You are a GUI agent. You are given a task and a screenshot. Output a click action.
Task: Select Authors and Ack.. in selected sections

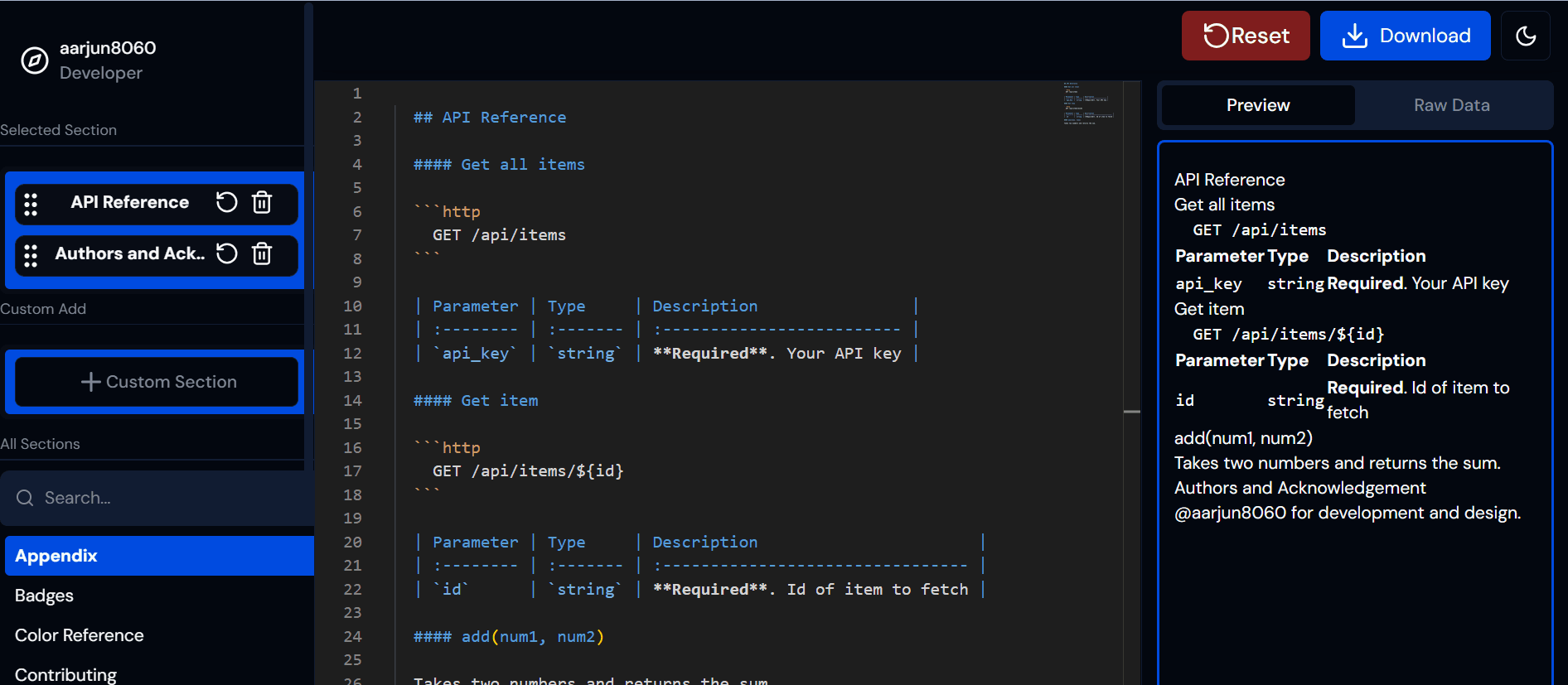(x=130, y=253)
